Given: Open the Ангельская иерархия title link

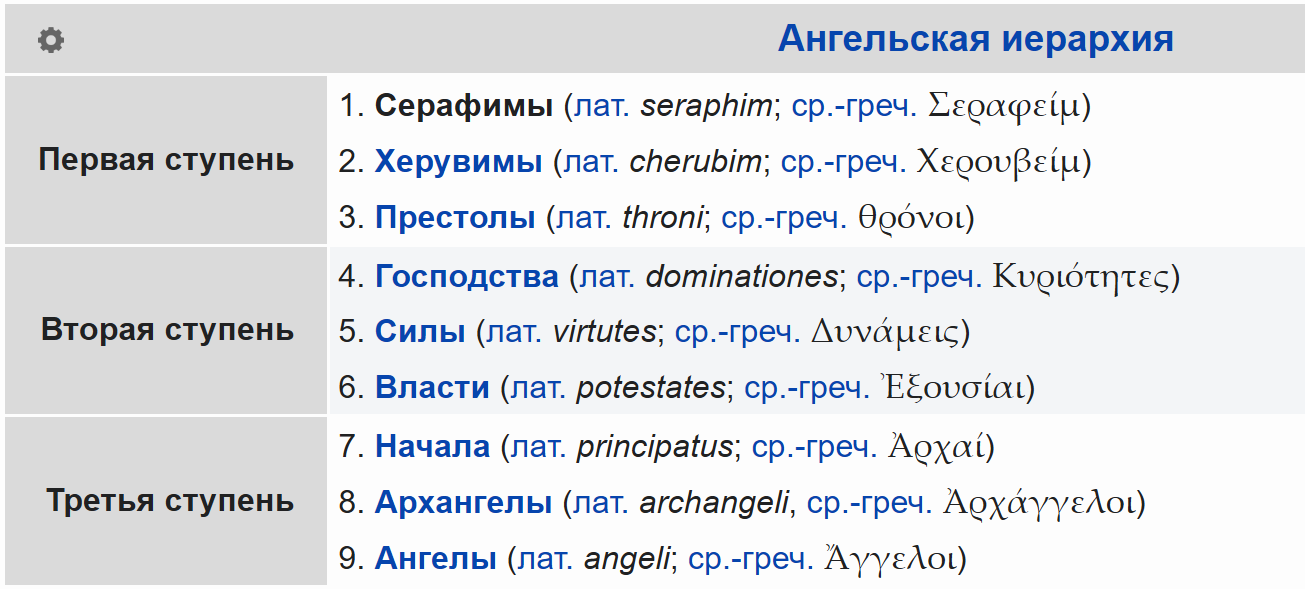Looking at the screenshot, I should (x=975, y=40).
